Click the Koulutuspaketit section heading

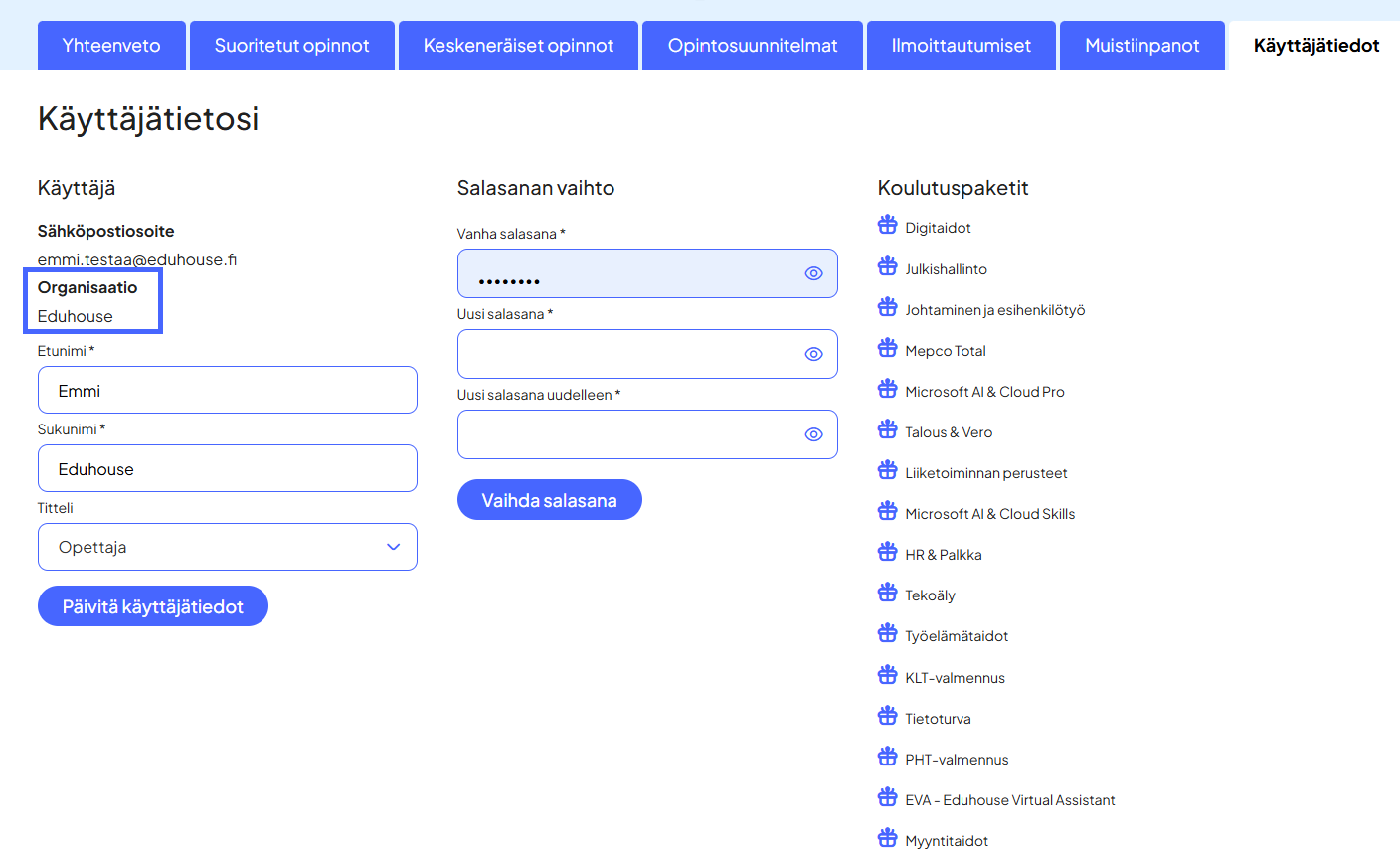tap(953, 188)
